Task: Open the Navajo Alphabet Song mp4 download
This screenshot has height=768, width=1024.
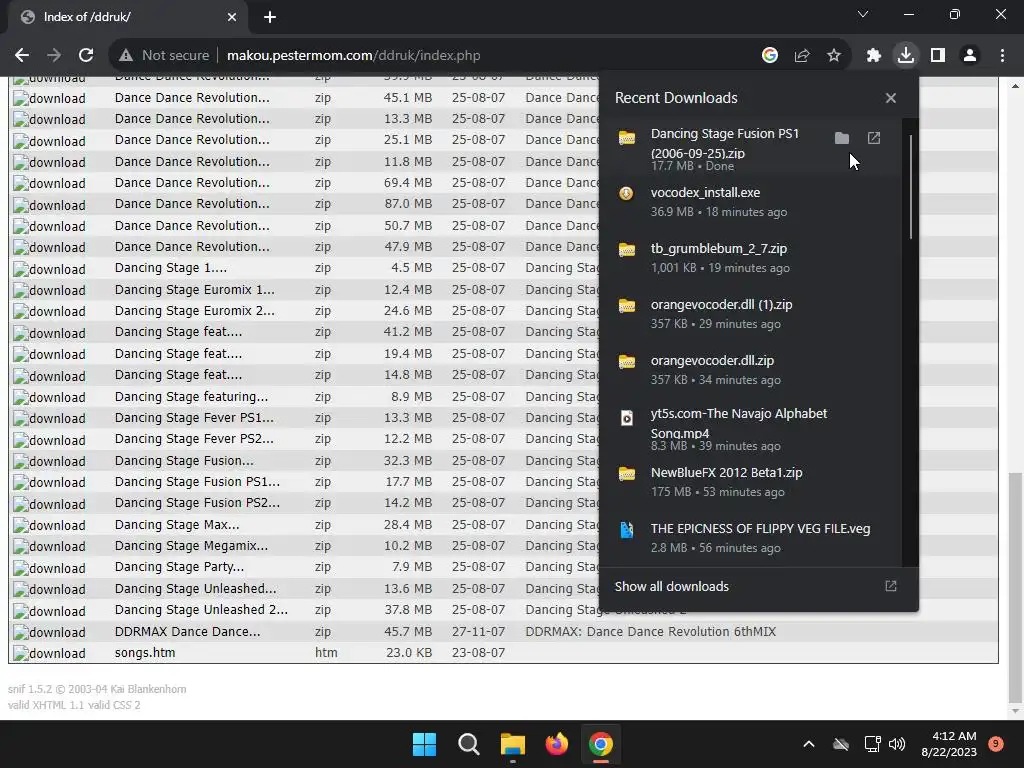Action: pos(751,428)
